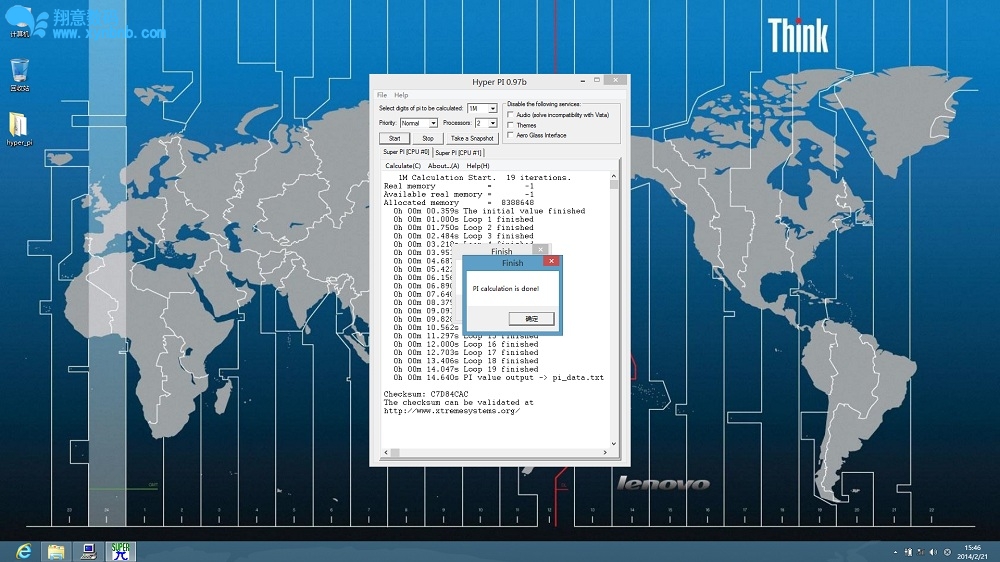The height and width of the screenshot is (562, 1000).
Task: Click the '1M Calculation Start' log line
Action: (x=485, y=177)
